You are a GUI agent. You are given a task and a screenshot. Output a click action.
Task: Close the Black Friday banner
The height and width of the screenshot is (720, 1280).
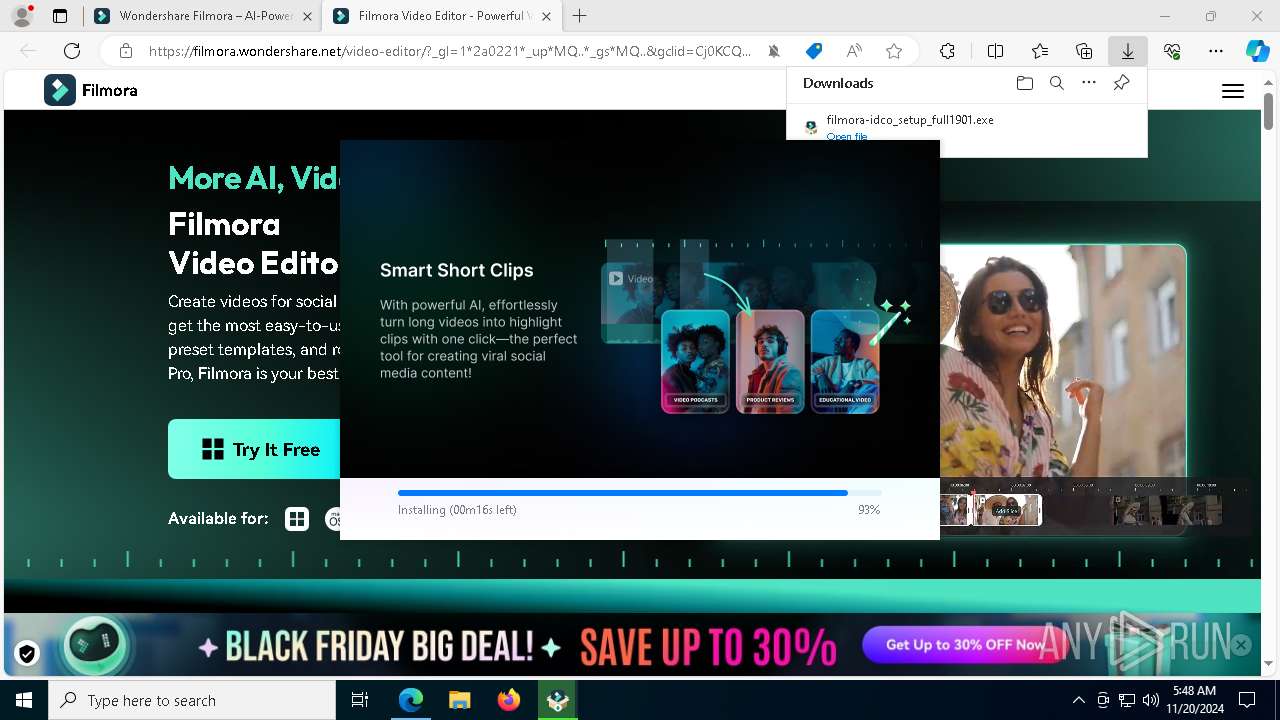(1241, 645)
